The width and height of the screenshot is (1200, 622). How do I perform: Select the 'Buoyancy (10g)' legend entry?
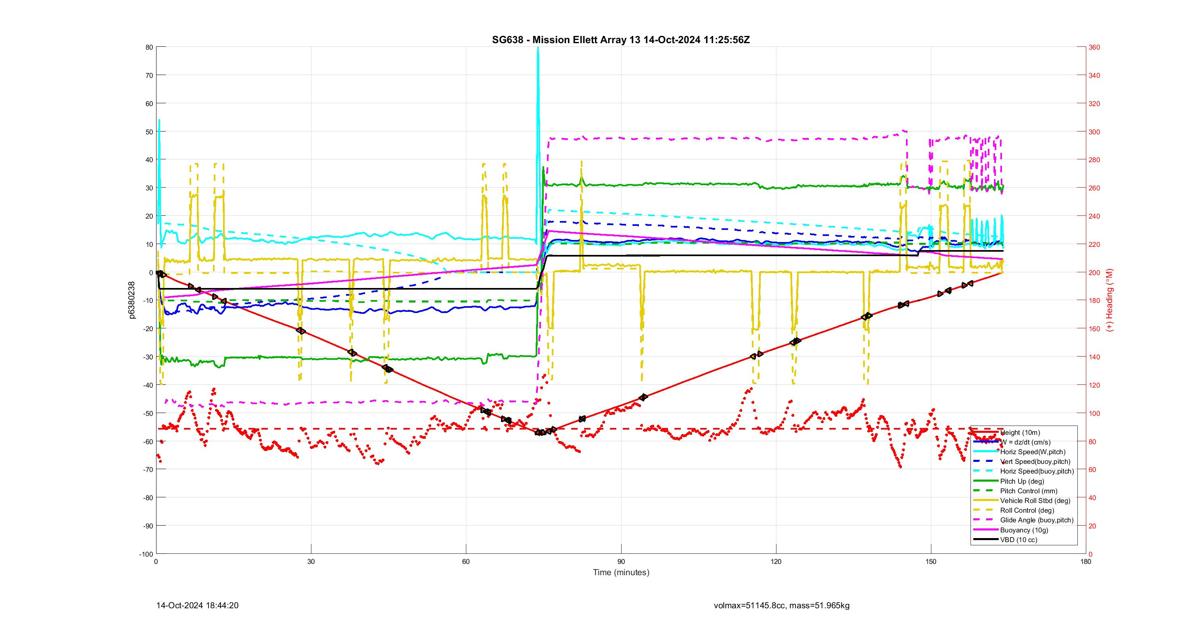pyautogui.click(x=1022, y=528)
